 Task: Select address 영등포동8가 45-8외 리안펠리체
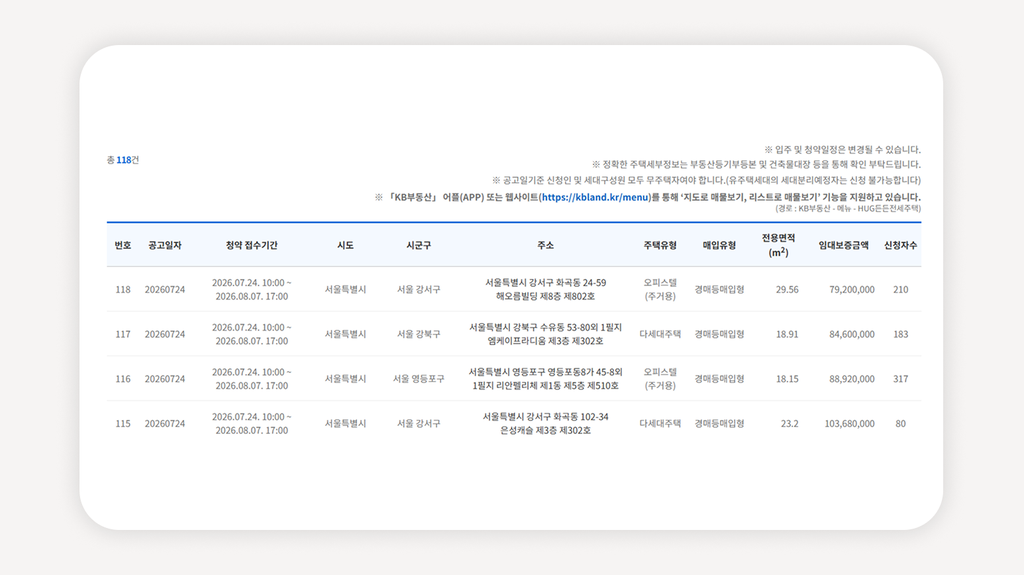click(x=545, y=378)
